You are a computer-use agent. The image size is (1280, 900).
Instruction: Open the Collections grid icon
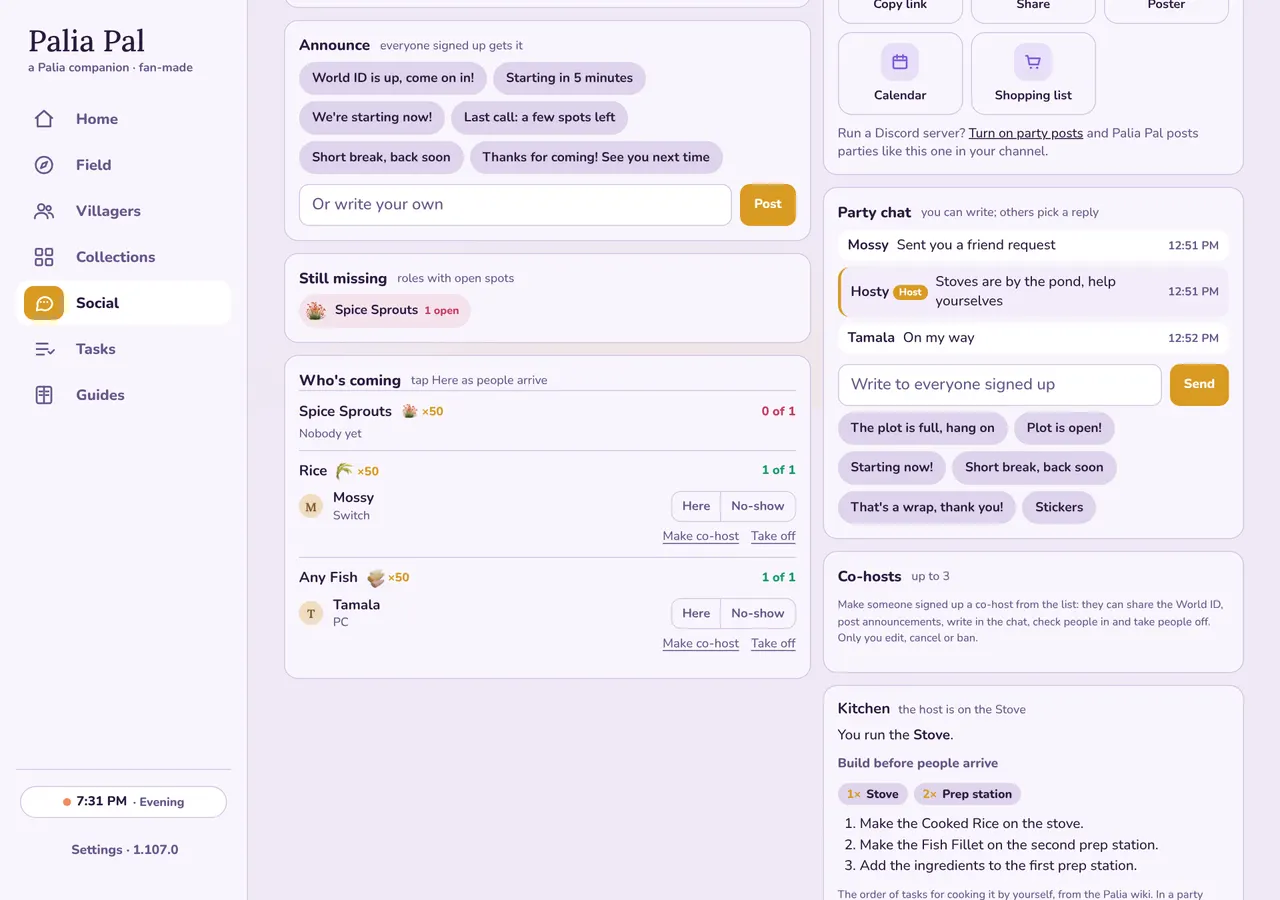[44, 257]
